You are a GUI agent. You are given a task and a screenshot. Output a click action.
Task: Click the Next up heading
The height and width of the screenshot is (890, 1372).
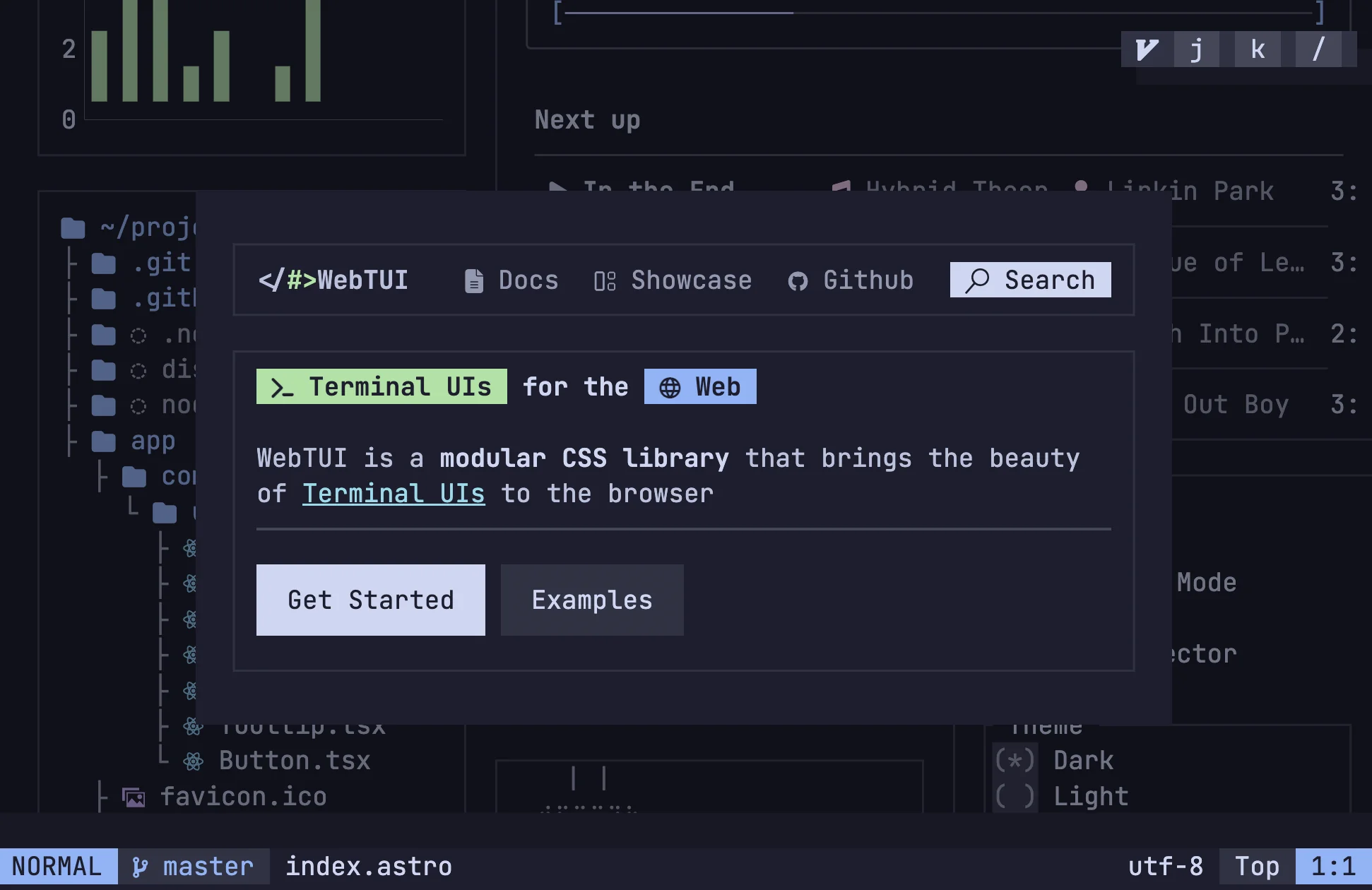pos(588,120)
